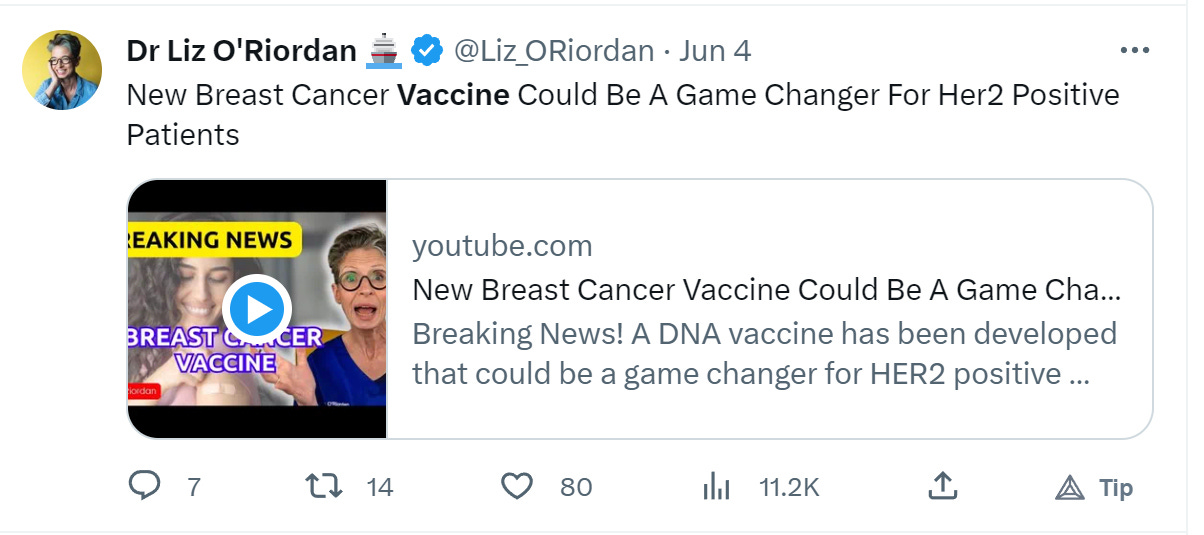
Task: Play the YouTube video preview
Action: pos(258,309)
